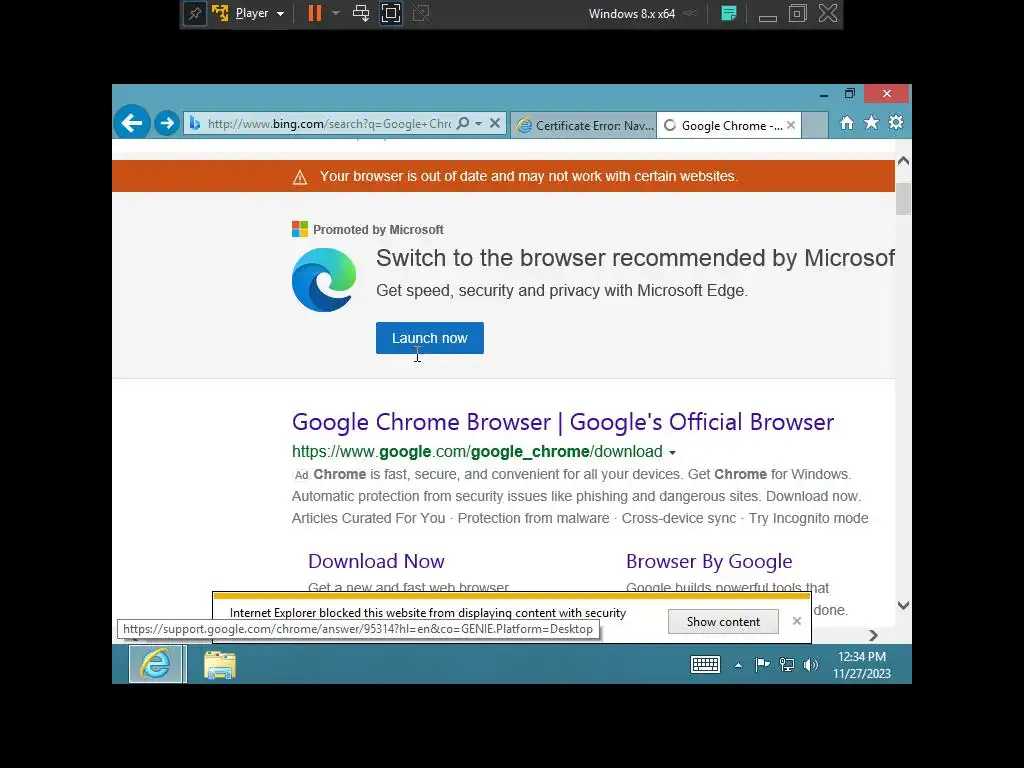
Task: Open the Player menu
Action: coord(259,14)
